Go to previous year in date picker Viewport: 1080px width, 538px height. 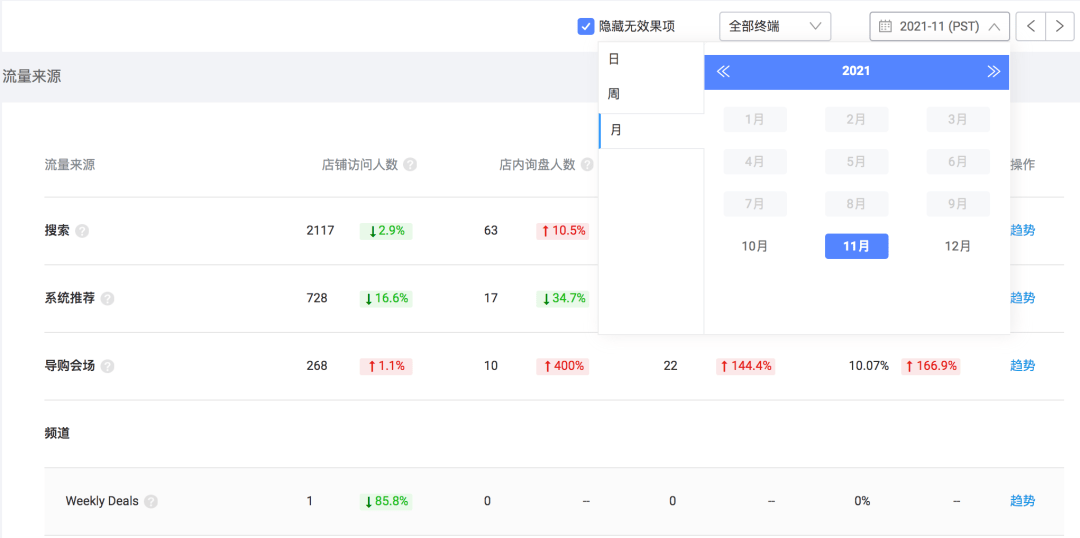(x=723, y=71)
